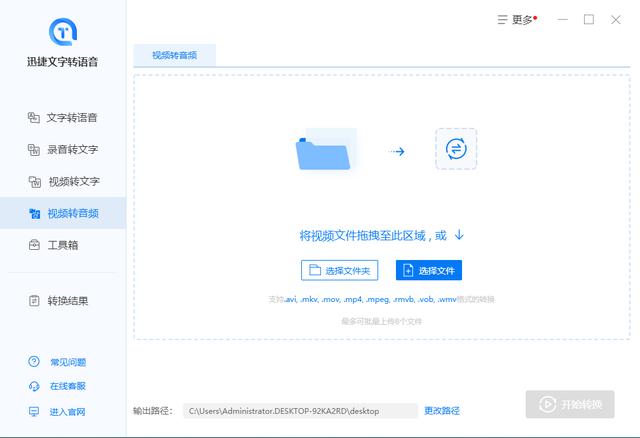This screenshot has height=438, width=640.
Task: Open the 在线客服 link
Action: 68,386
